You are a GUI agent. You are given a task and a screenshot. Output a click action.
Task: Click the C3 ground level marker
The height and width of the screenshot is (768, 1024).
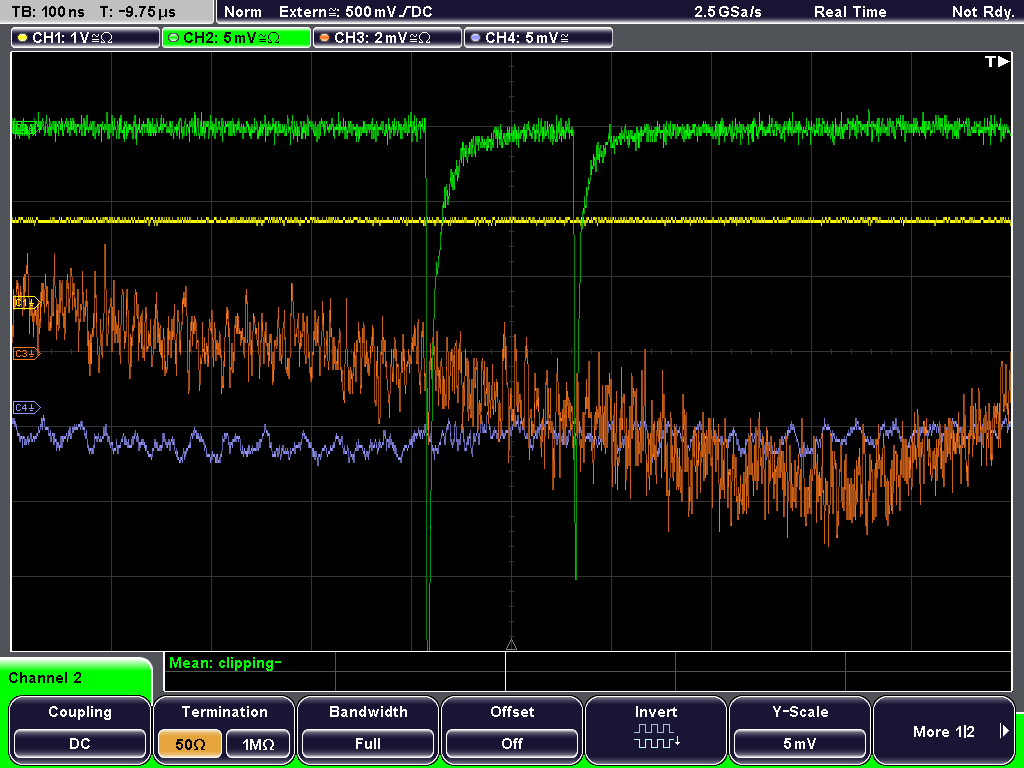tap(27, 353)
